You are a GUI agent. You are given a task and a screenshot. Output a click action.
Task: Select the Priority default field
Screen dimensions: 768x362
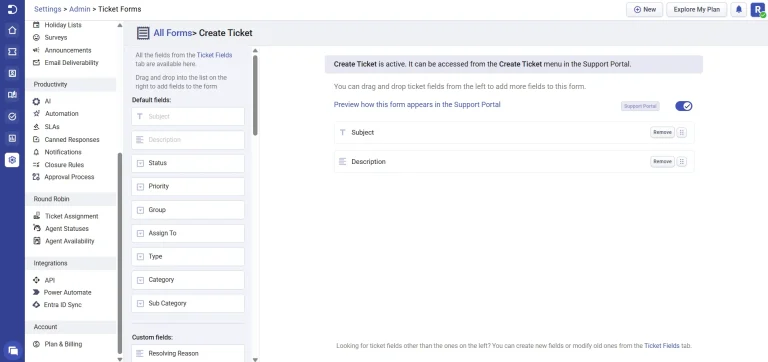coord(188,187)
